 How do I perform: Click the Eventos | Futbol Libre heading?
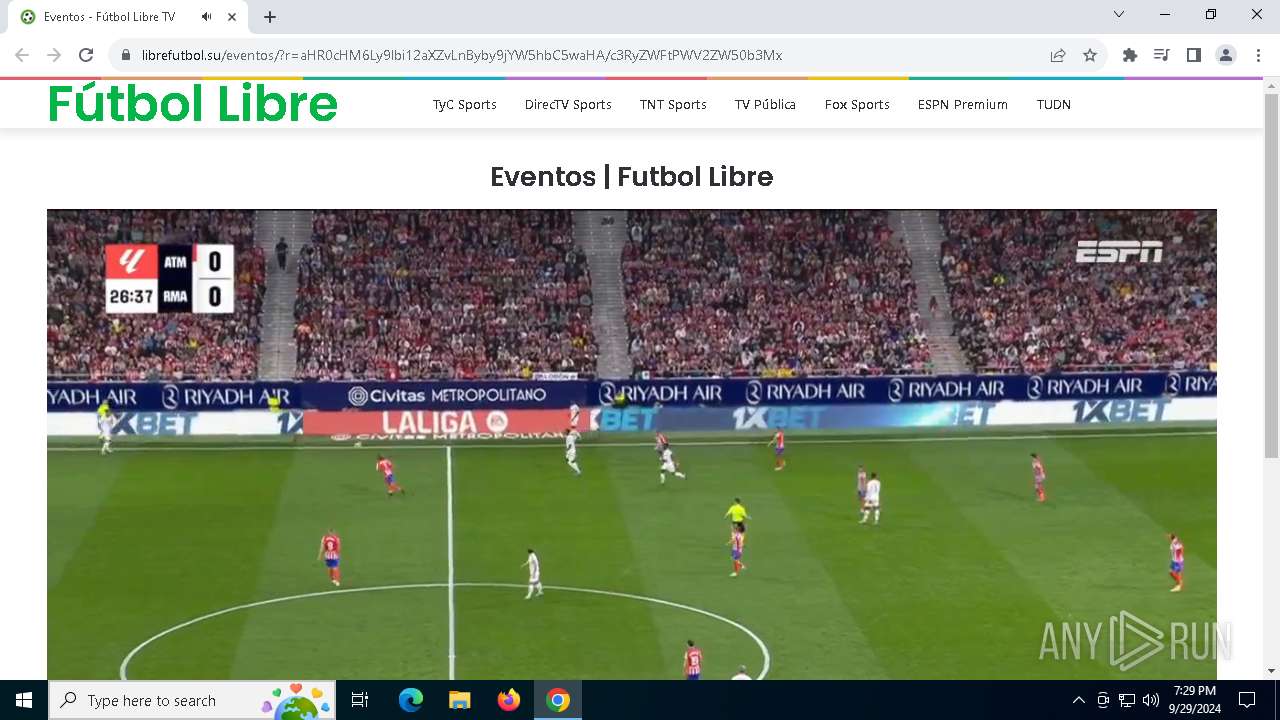pyautogui.click(x=632, y=177)
